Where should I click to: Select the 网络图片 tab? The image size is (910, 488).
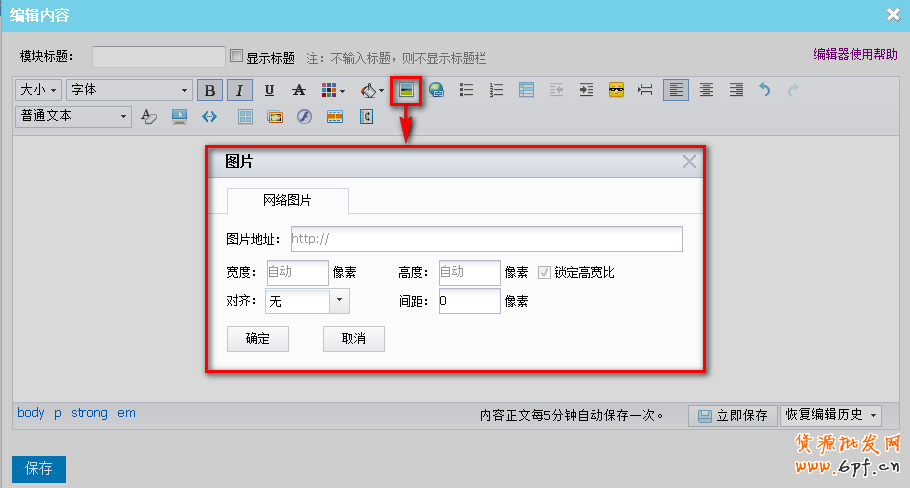(x=287, y=201)
